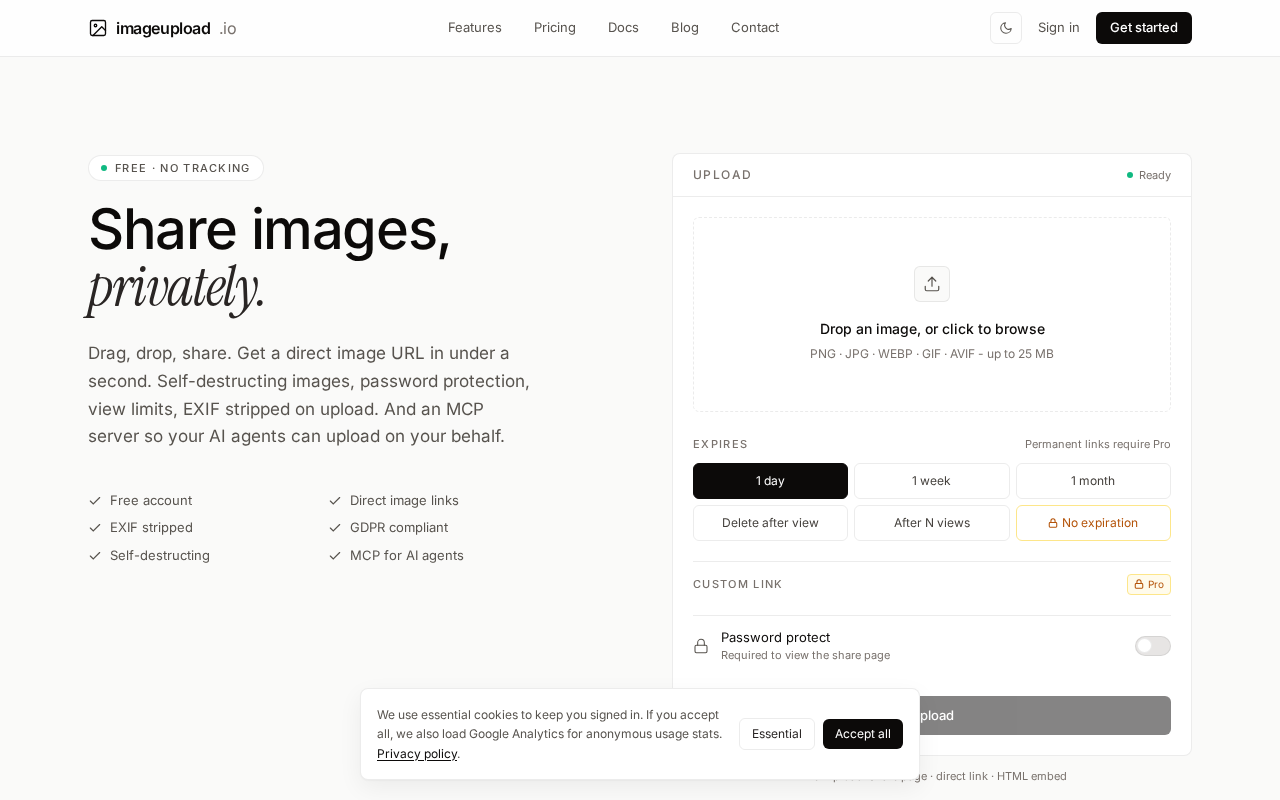The image size is (1280, 800).
Task: Choose Essential cookies only
Action: tap(777, 734)
